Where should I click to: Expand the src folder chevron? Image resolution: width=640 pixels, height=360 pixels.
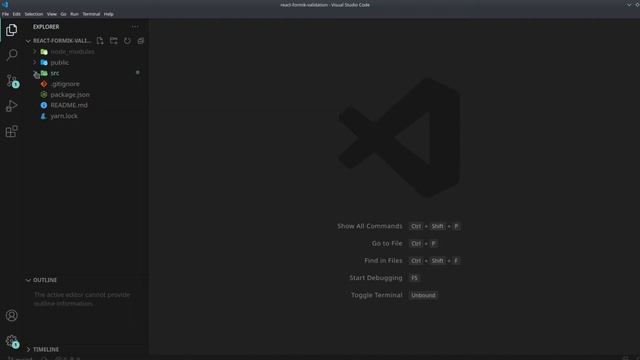pyautogui.click(x=35, y=73)
